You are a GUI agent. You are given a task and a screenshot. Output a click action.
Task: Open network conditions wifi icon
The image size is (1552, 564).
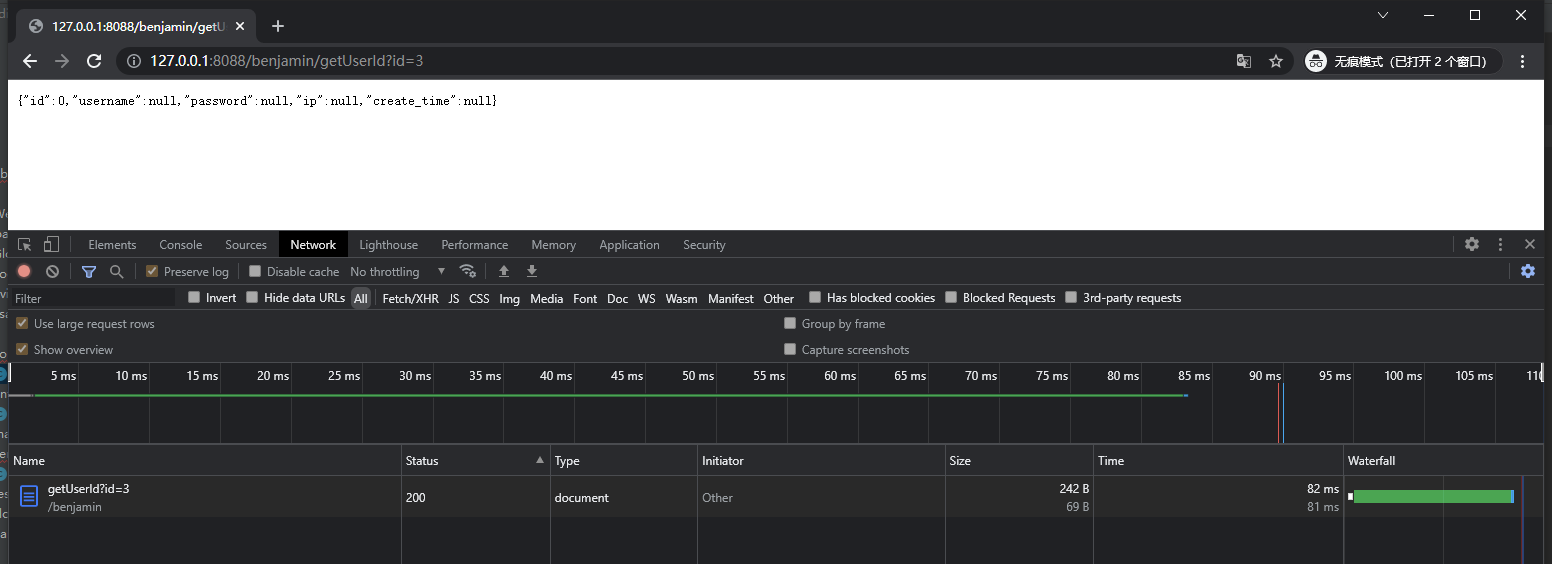pyautogui.click(x=467, y=271)
